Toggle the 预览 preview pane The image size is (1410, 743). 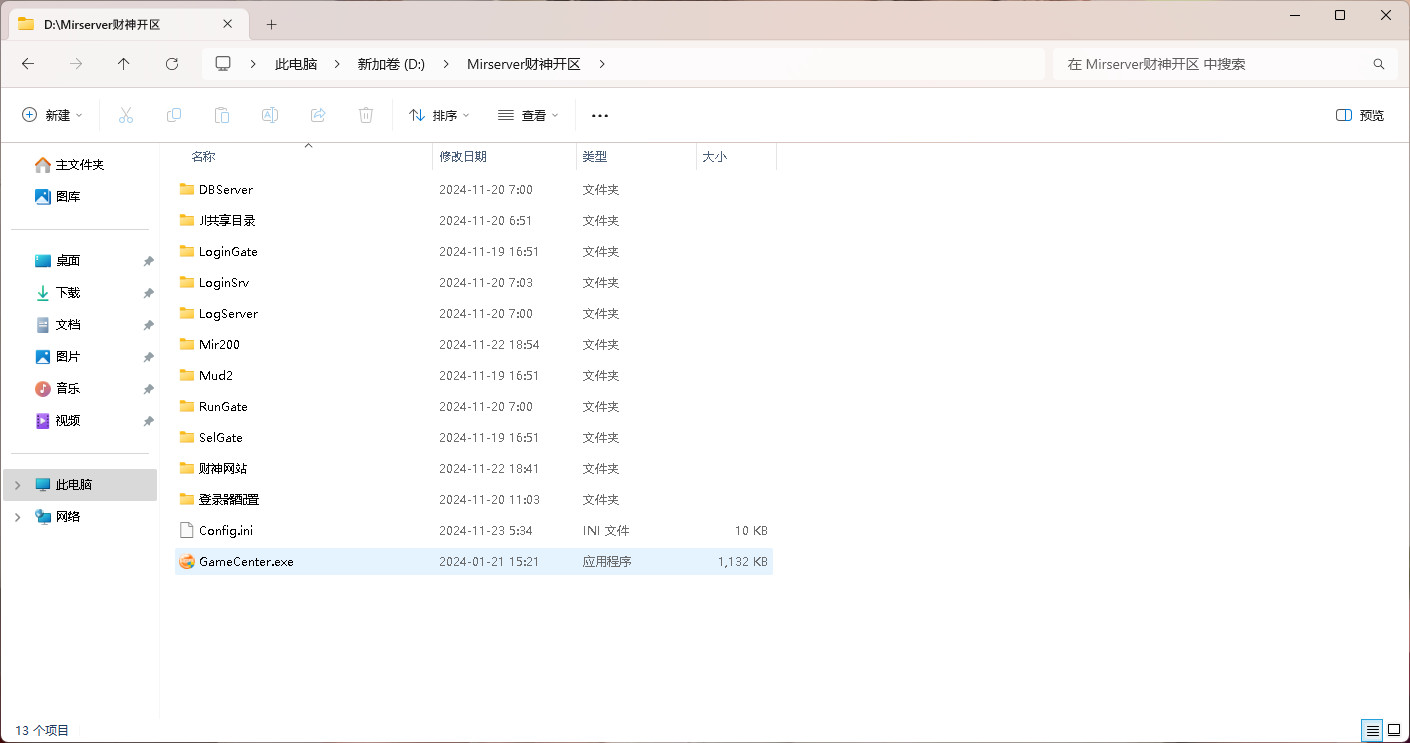[1359, 115]
